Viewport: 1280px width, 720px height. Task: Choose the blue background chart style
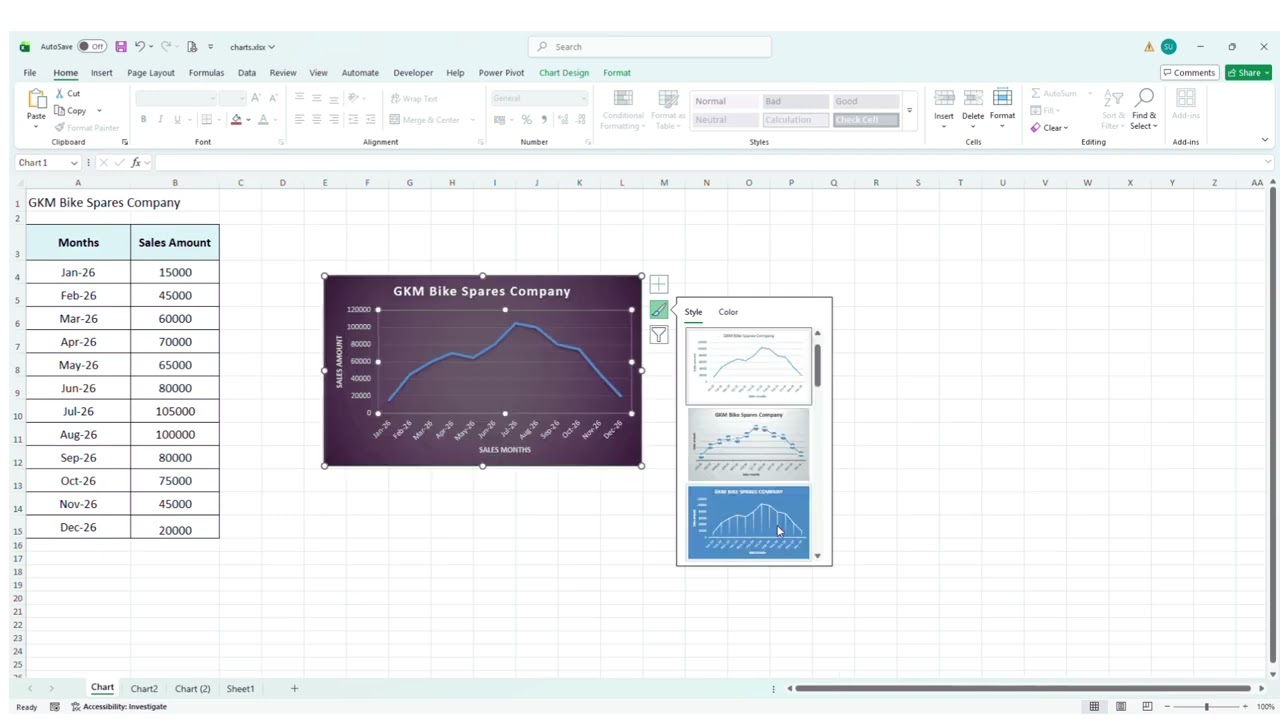pyautogui.click(x=749, y=522)
